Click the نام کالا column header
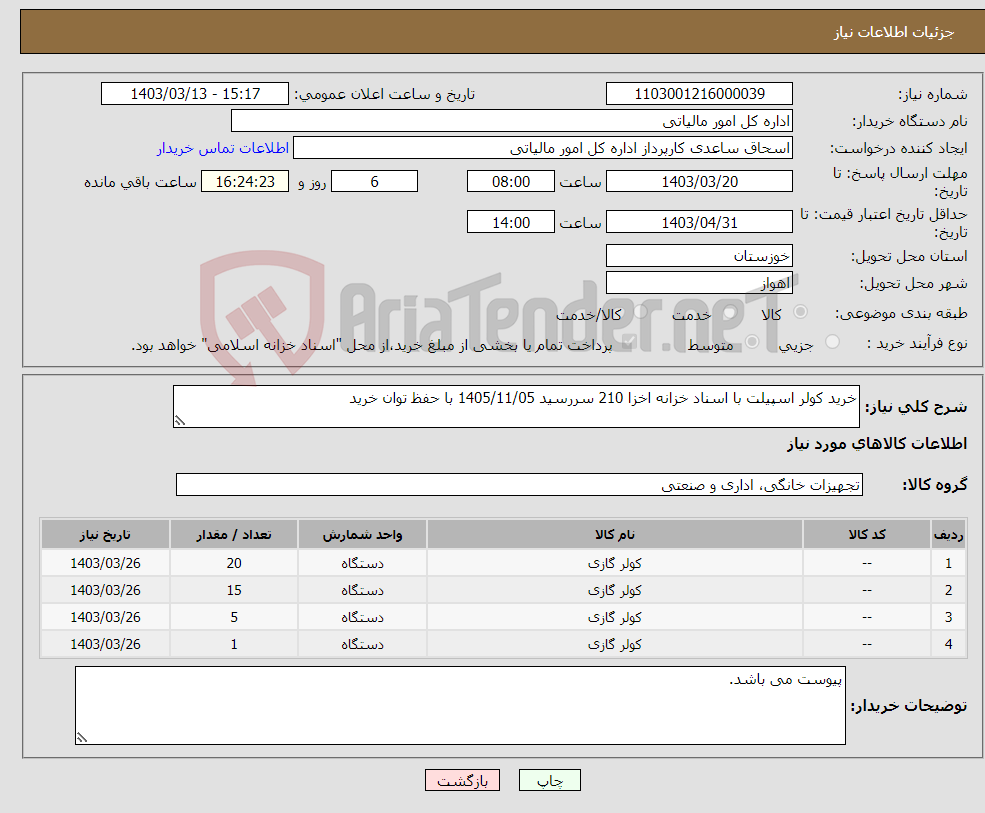Viewport: 985px width, 813px height. 615,535
